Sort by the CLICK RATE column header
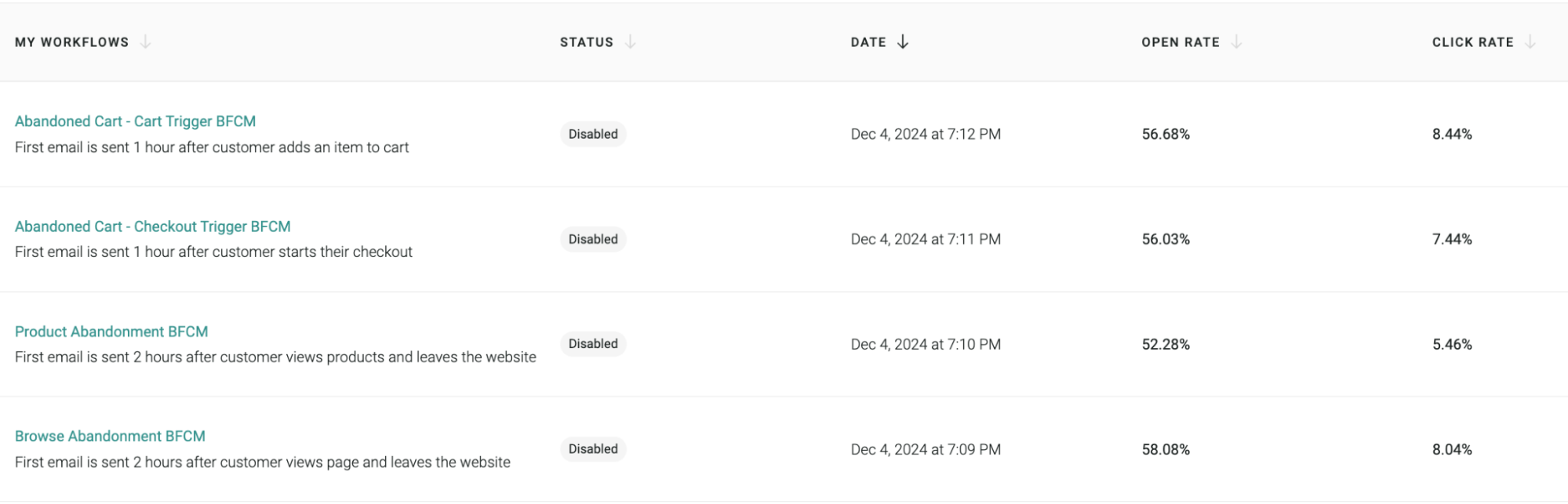Viewport: 1568px width, 504px height. [x=1473, y=42]
